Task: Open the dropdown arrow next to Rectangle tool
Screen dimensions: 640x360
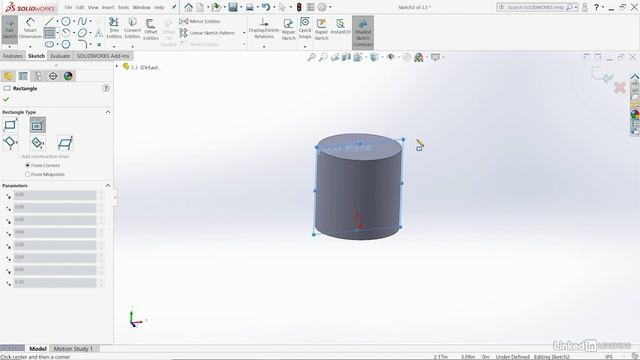Action: click(58, 33)
